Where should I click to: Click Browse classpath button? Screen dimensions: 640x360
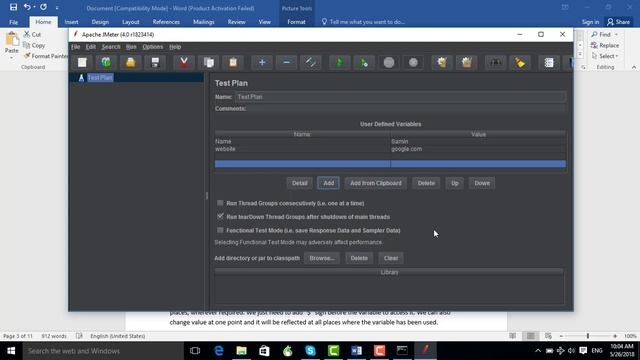tap(322, 258)
